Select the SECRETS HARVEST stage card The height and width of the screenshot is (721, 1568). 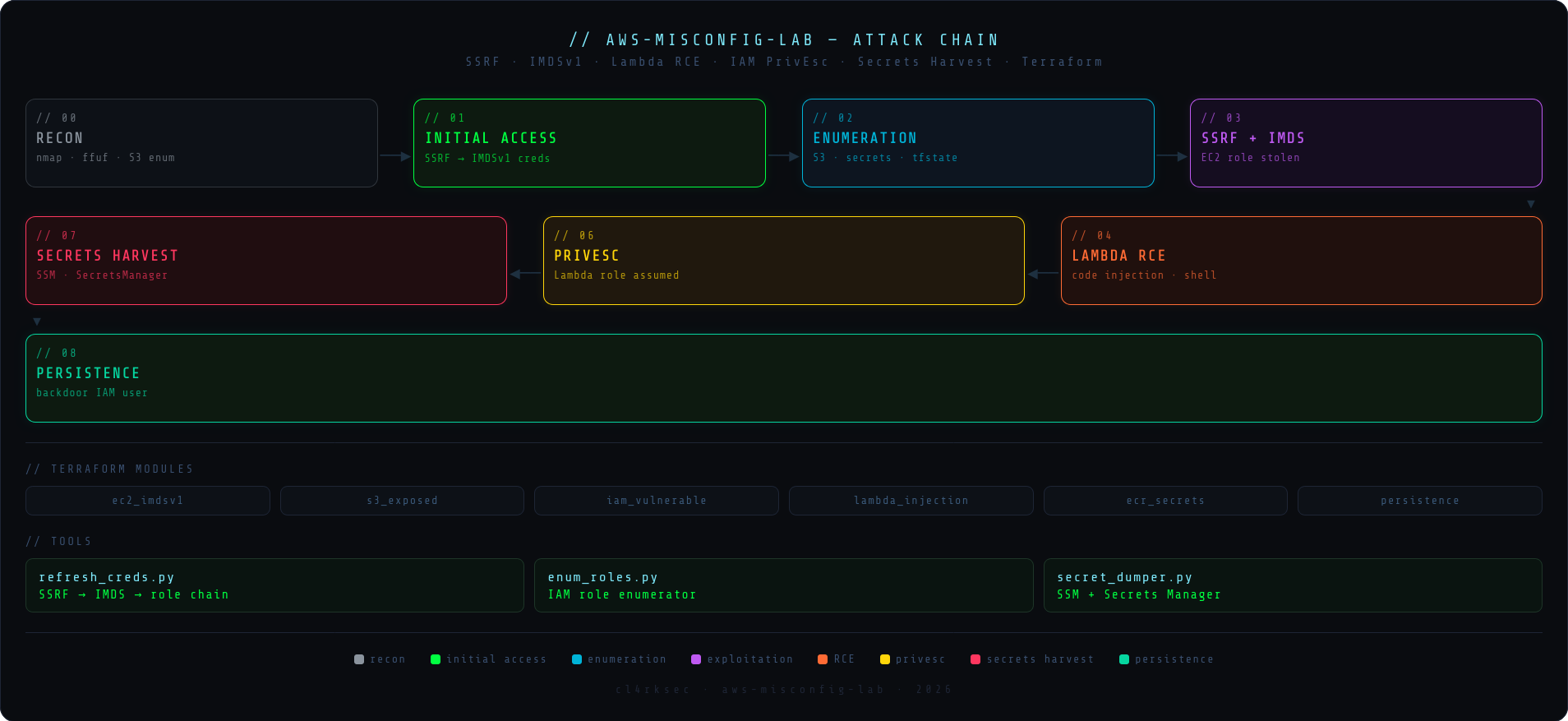266,261
